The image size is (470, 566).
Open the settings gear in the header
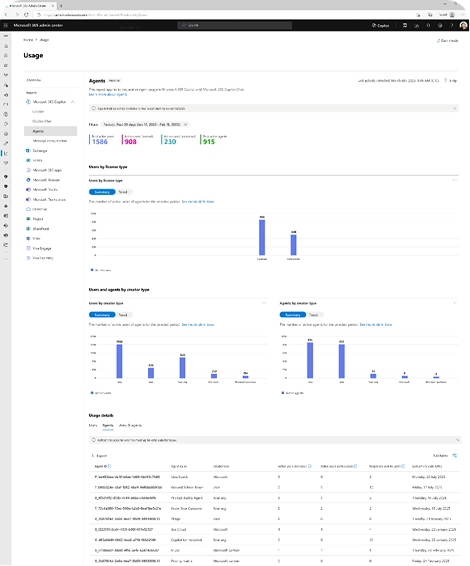[440, 25]
